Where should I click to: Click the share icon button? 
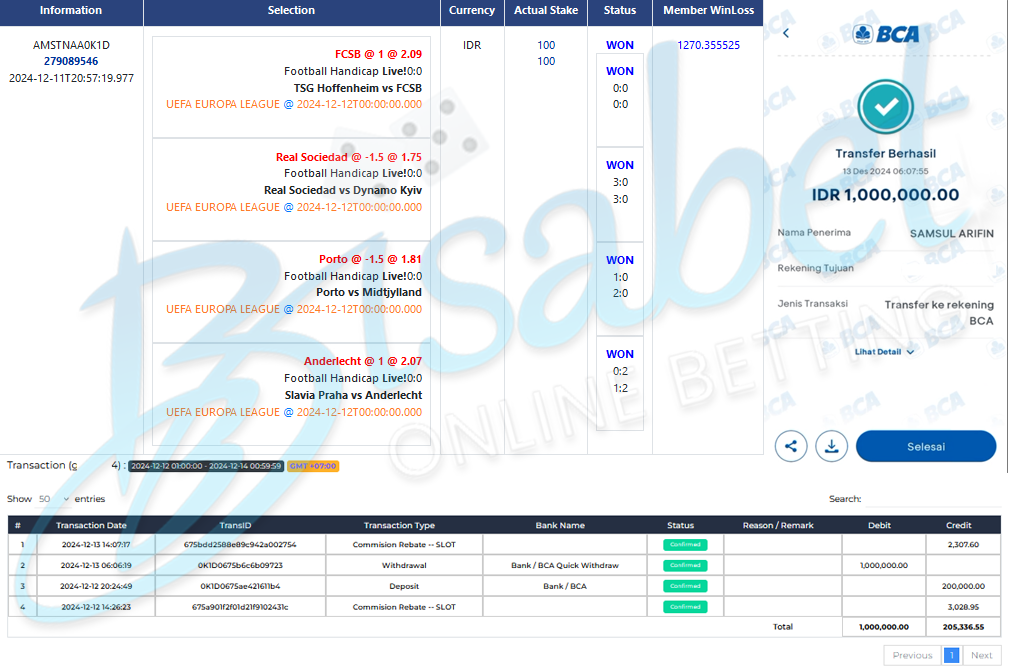[791, 446]
